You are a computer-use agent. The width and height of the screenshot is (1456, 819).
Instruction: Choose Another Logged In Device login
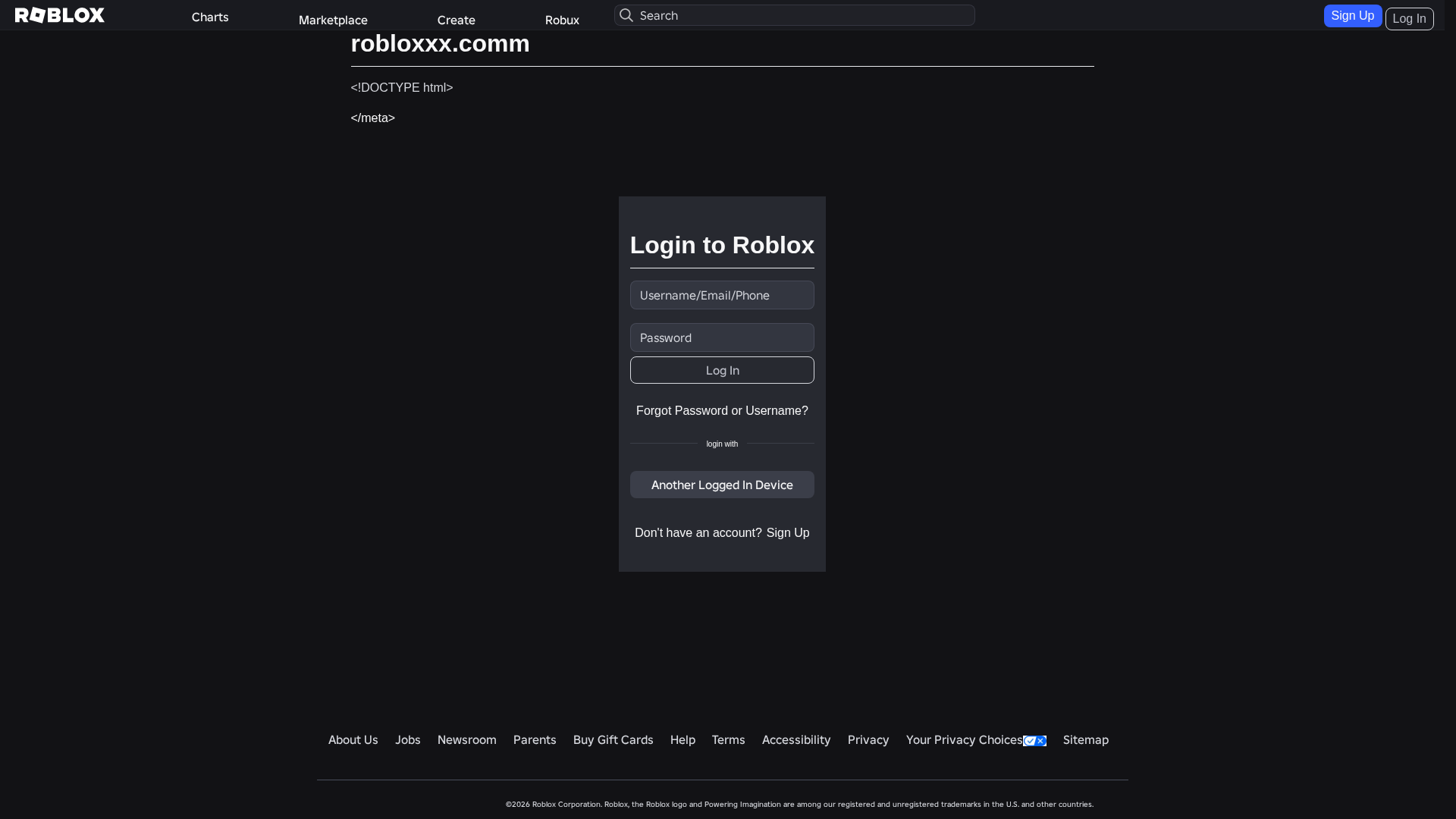coord(722,485)
